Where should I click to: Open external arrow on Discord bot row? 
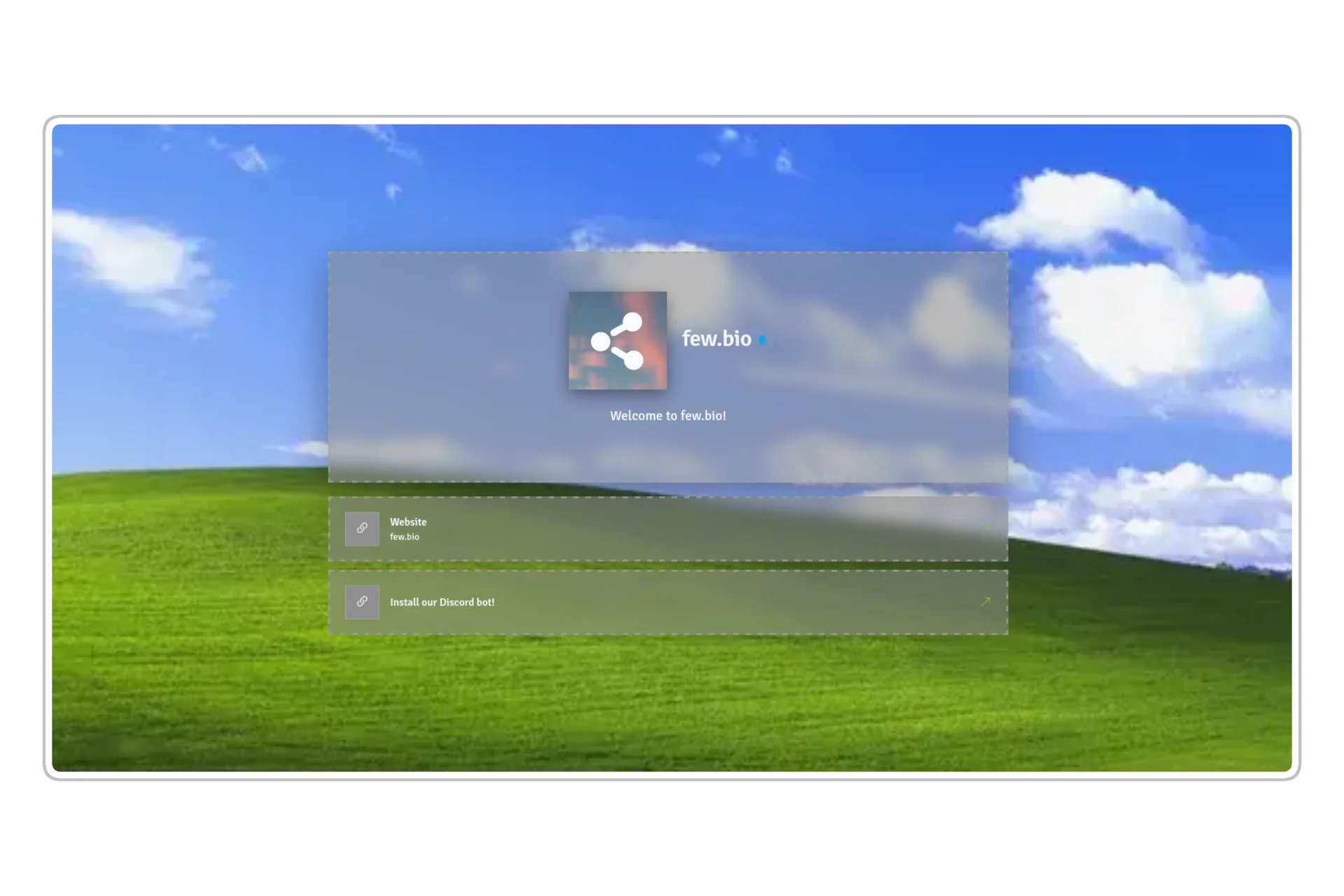(986, 602)
